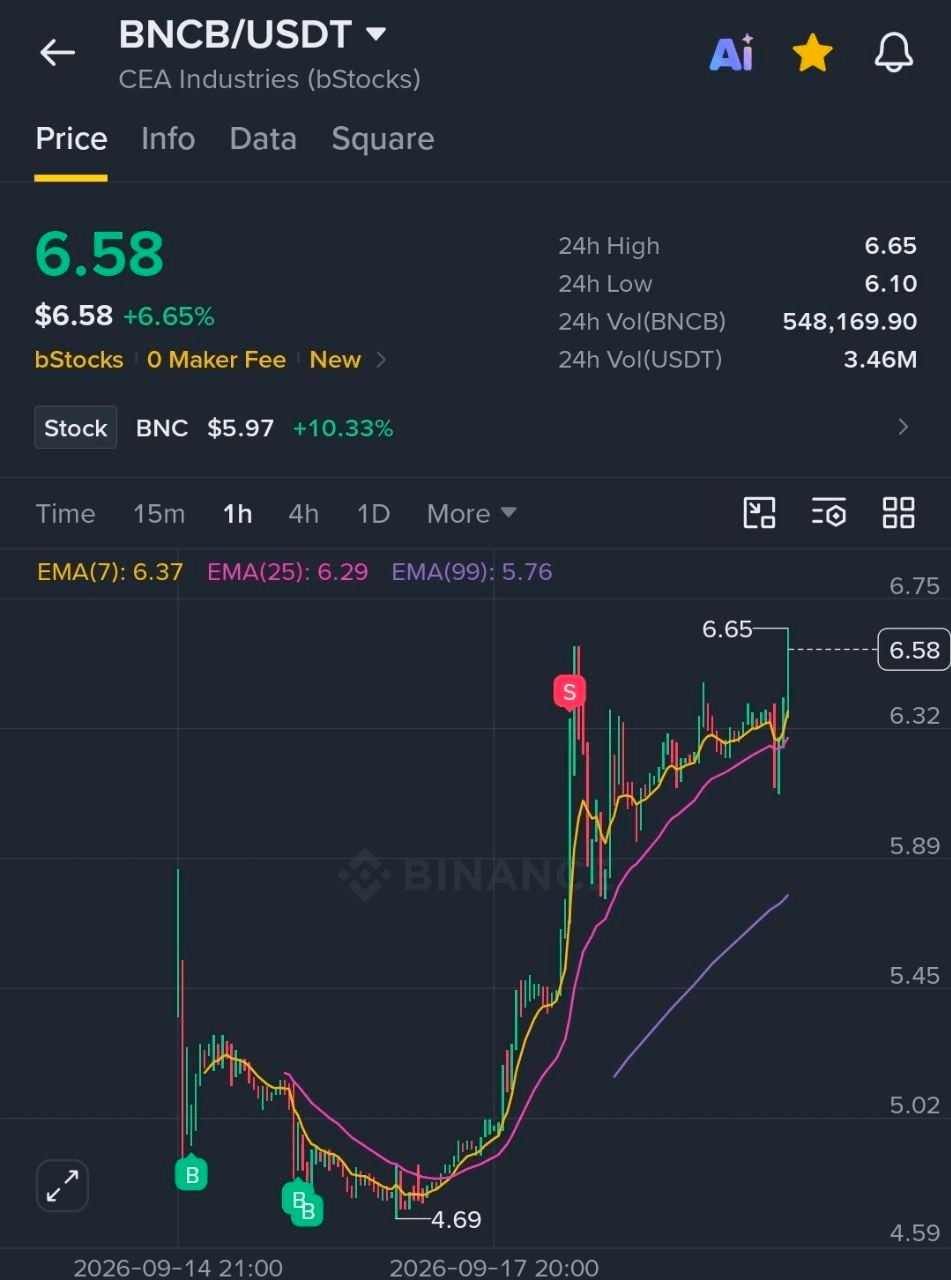
Task: Expand the chart to fullscreen
Action: coord(63,1186)
